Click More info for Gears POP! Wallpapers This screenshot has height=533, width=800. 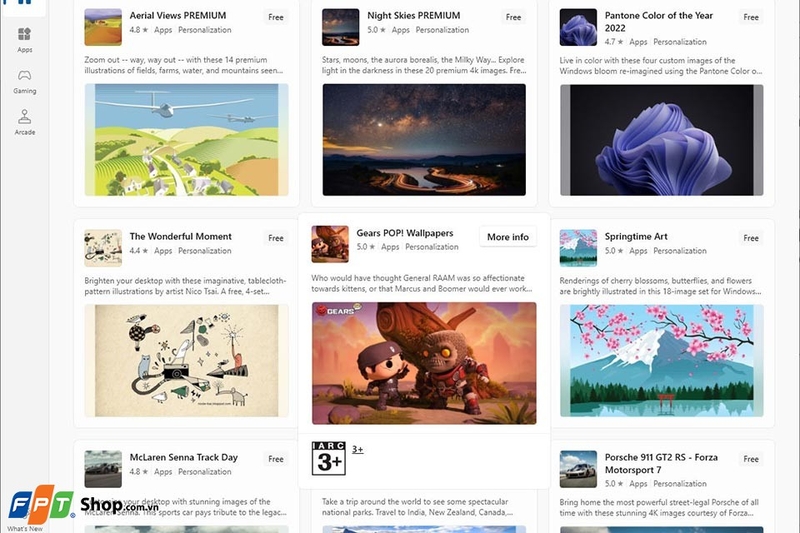point(508,237)
